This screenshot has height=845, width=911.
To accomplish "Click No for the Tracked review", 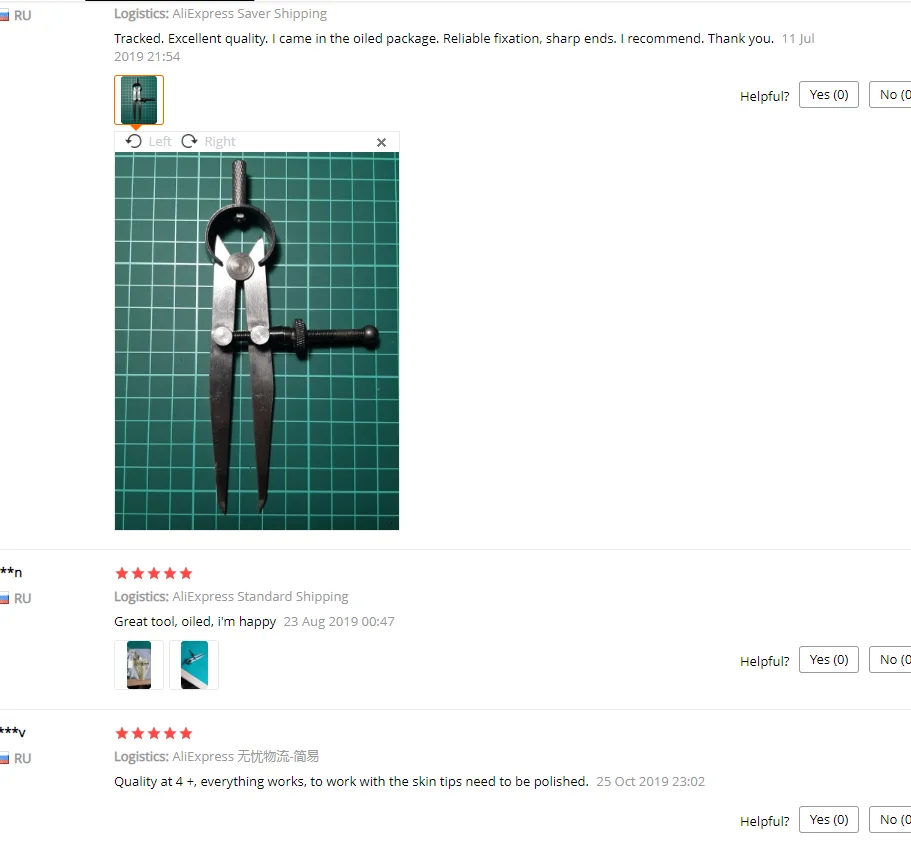I will pos(891,95).
